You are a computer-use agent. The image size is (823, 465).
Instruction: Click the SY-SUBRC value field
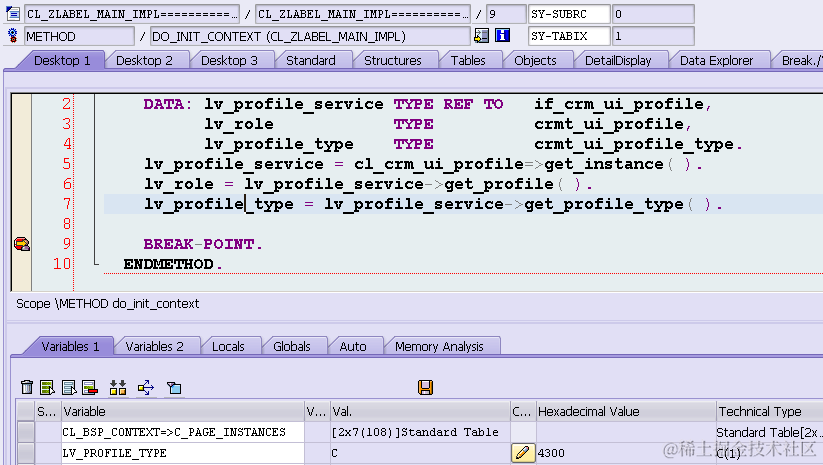[x=653, y=14]
